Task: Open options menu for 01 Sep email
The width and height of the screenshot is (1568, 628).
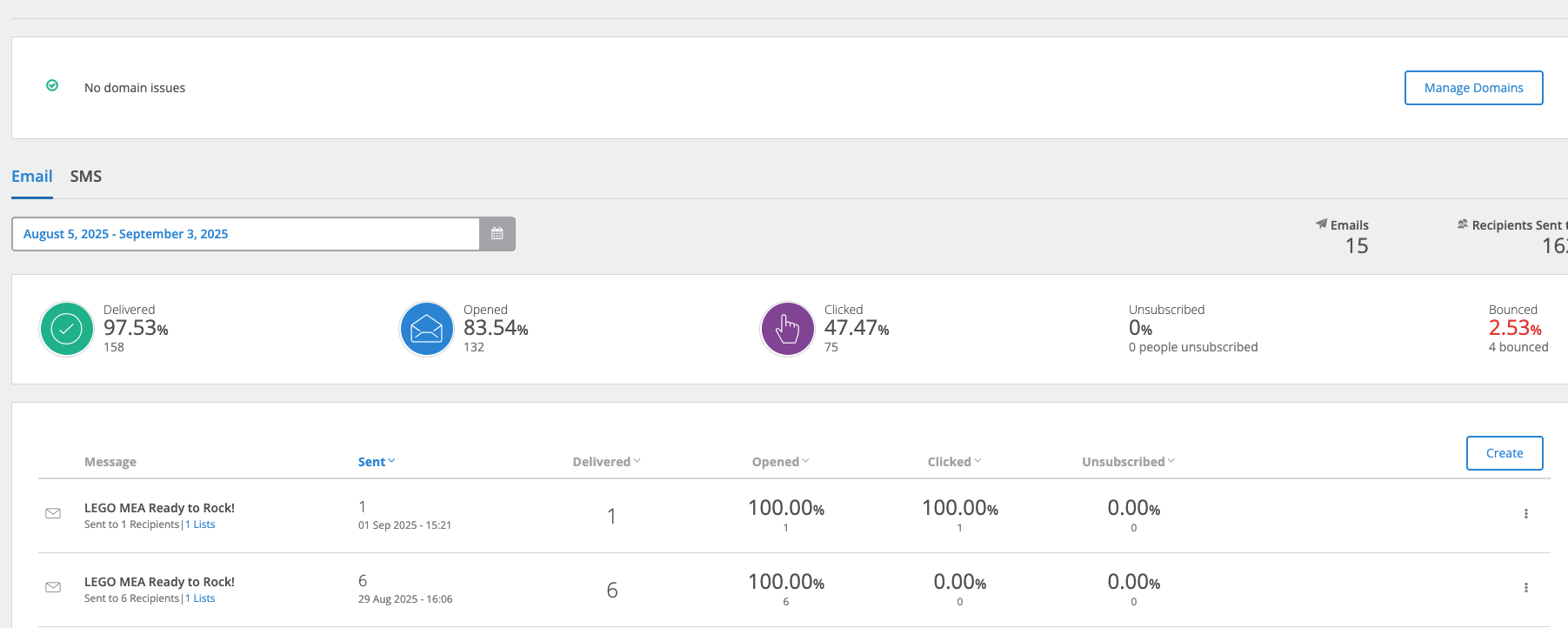Action: [x=1525, y=514]
